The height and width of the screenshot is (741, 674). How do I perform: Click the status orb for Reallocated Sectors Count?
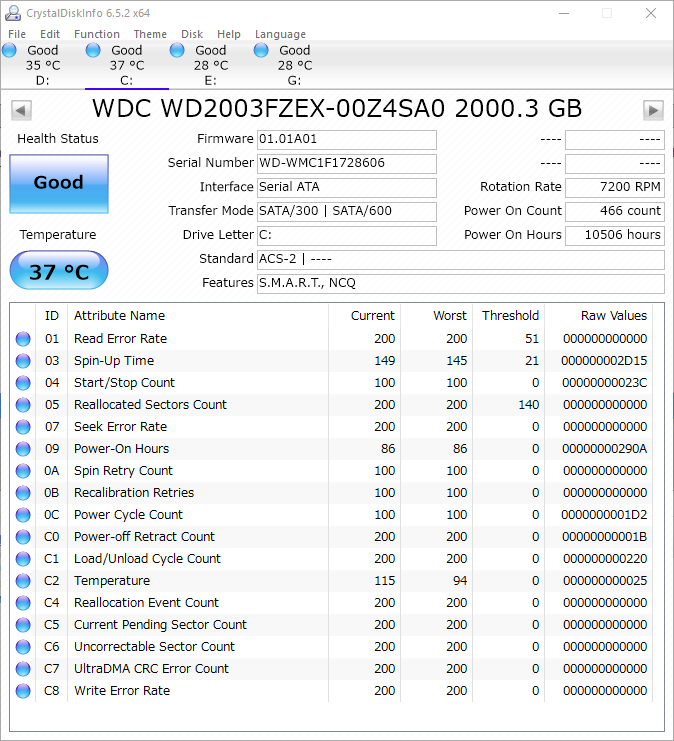pos(23,405)
